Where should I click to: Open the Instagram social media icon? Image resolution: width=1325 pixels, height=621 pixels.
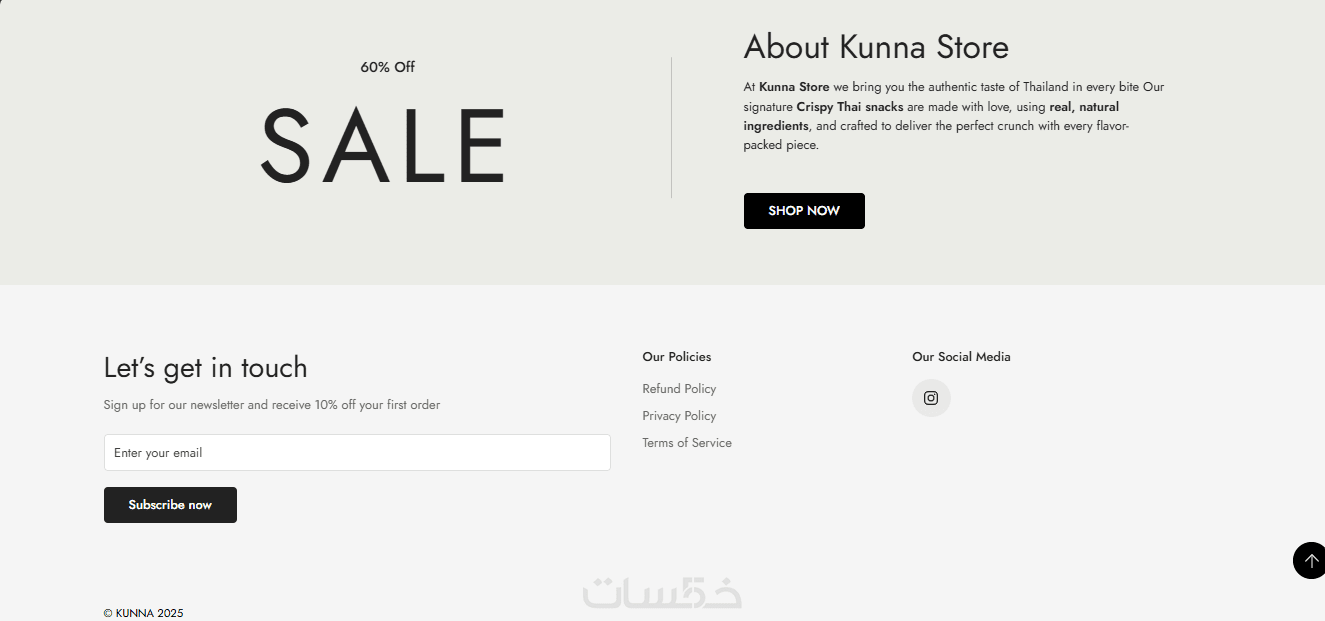[931, 398]
